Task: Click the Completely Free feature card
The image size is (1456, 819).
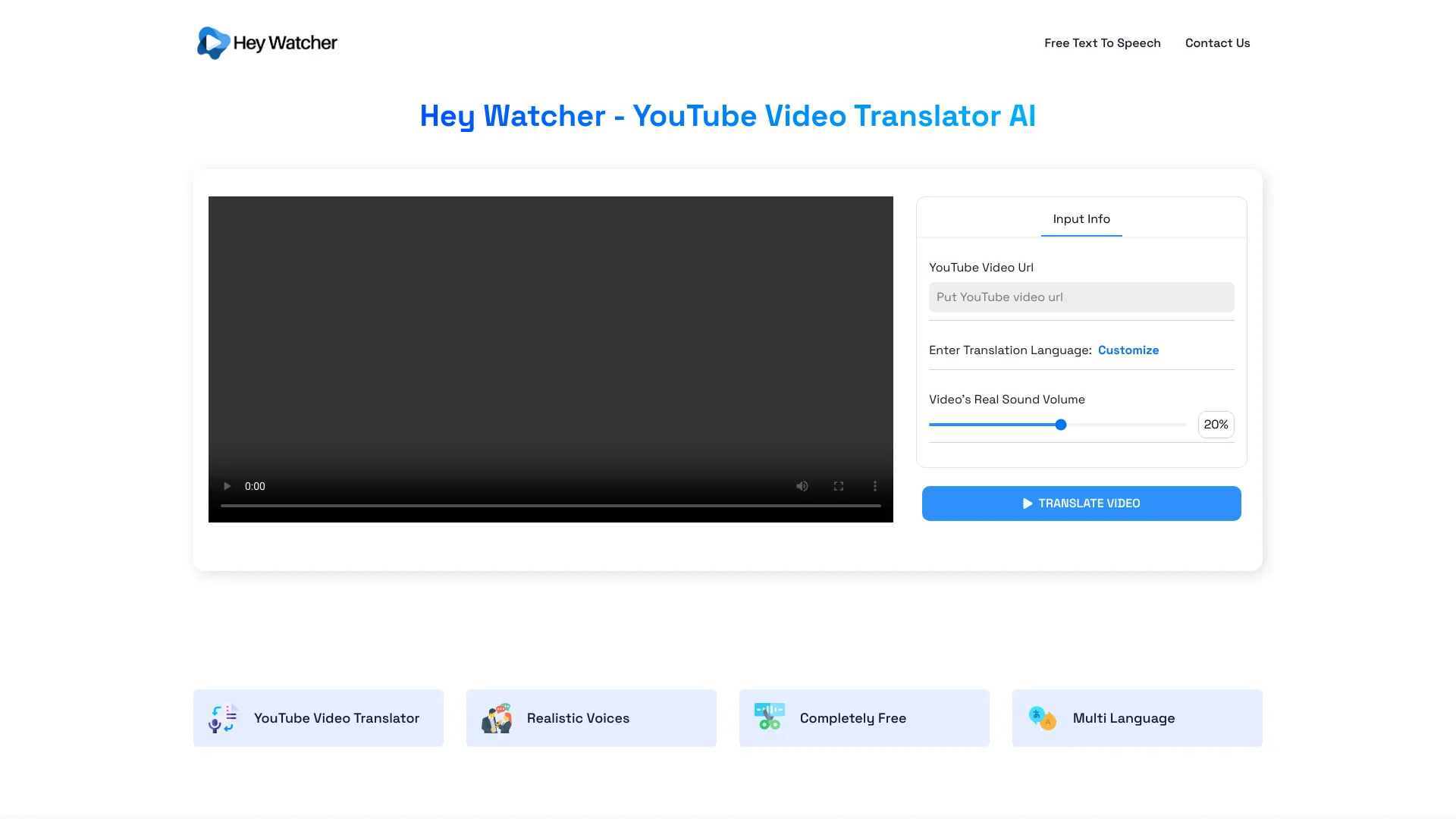Action: pyautogui.click(x=864, y=717)
